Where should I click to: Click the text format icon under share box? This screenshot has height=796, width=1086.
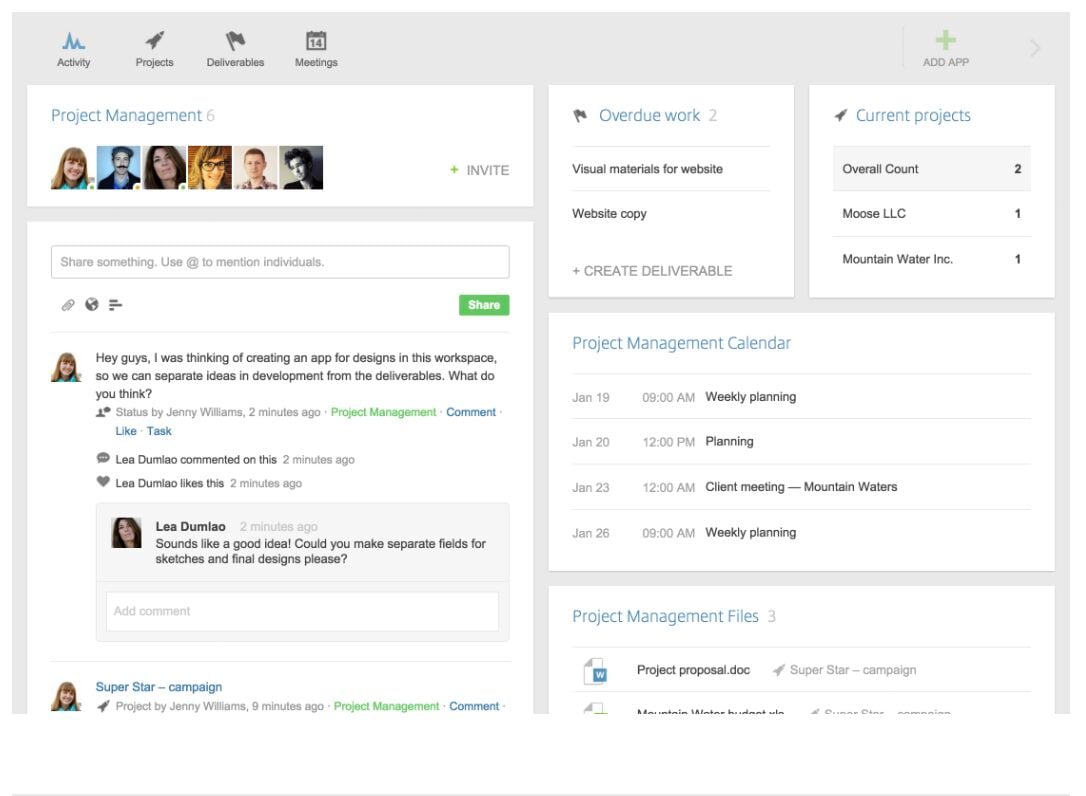pos(116,304)
